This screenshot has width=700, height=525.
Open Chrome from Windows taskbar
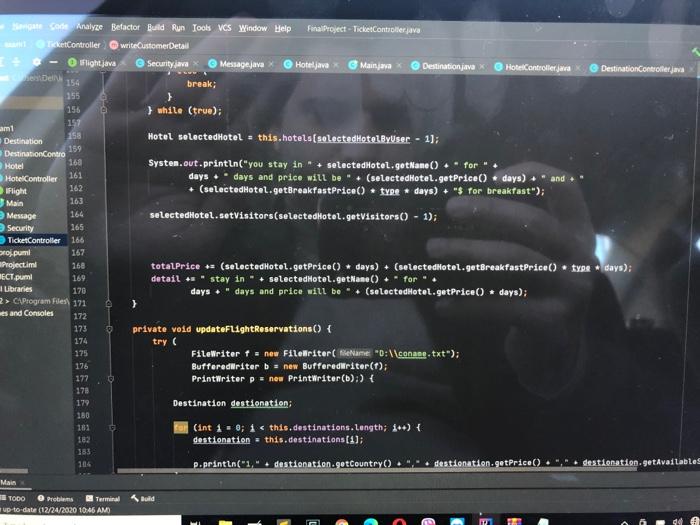342,522
